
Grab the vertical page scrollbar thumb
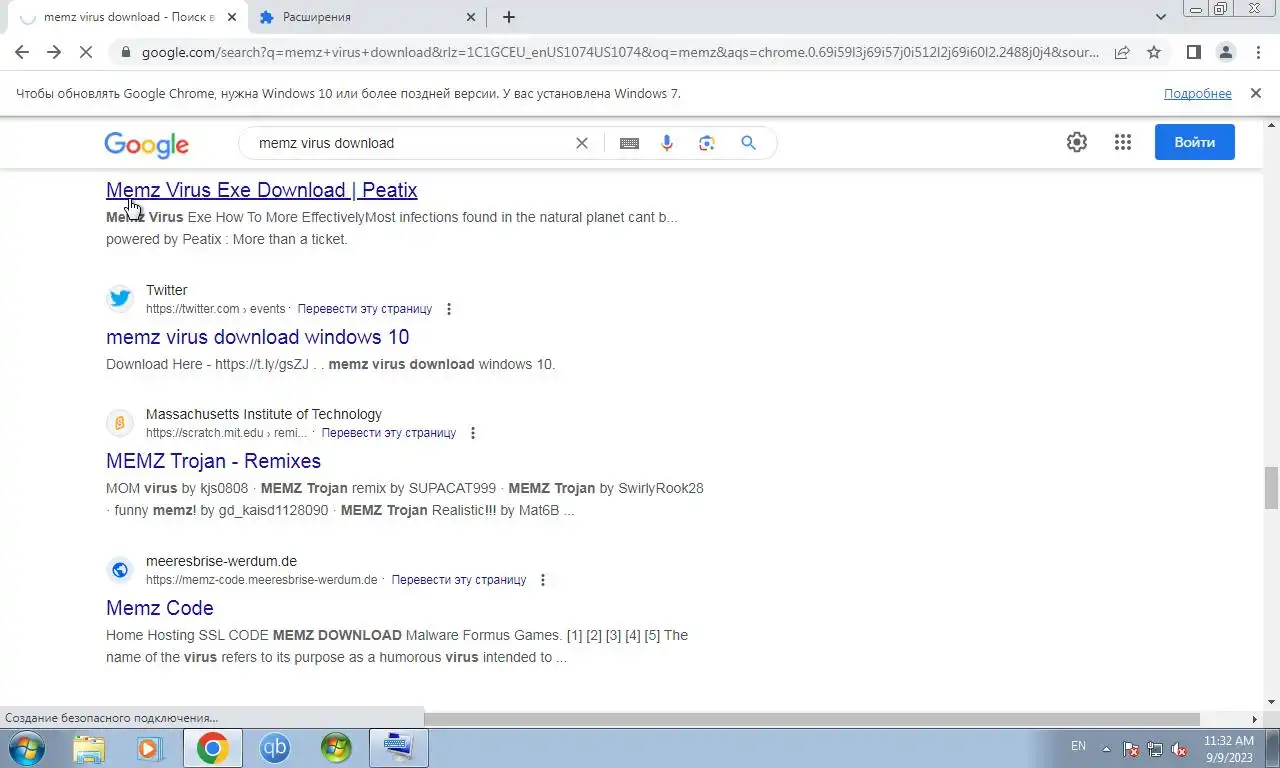pos(1271,487)
